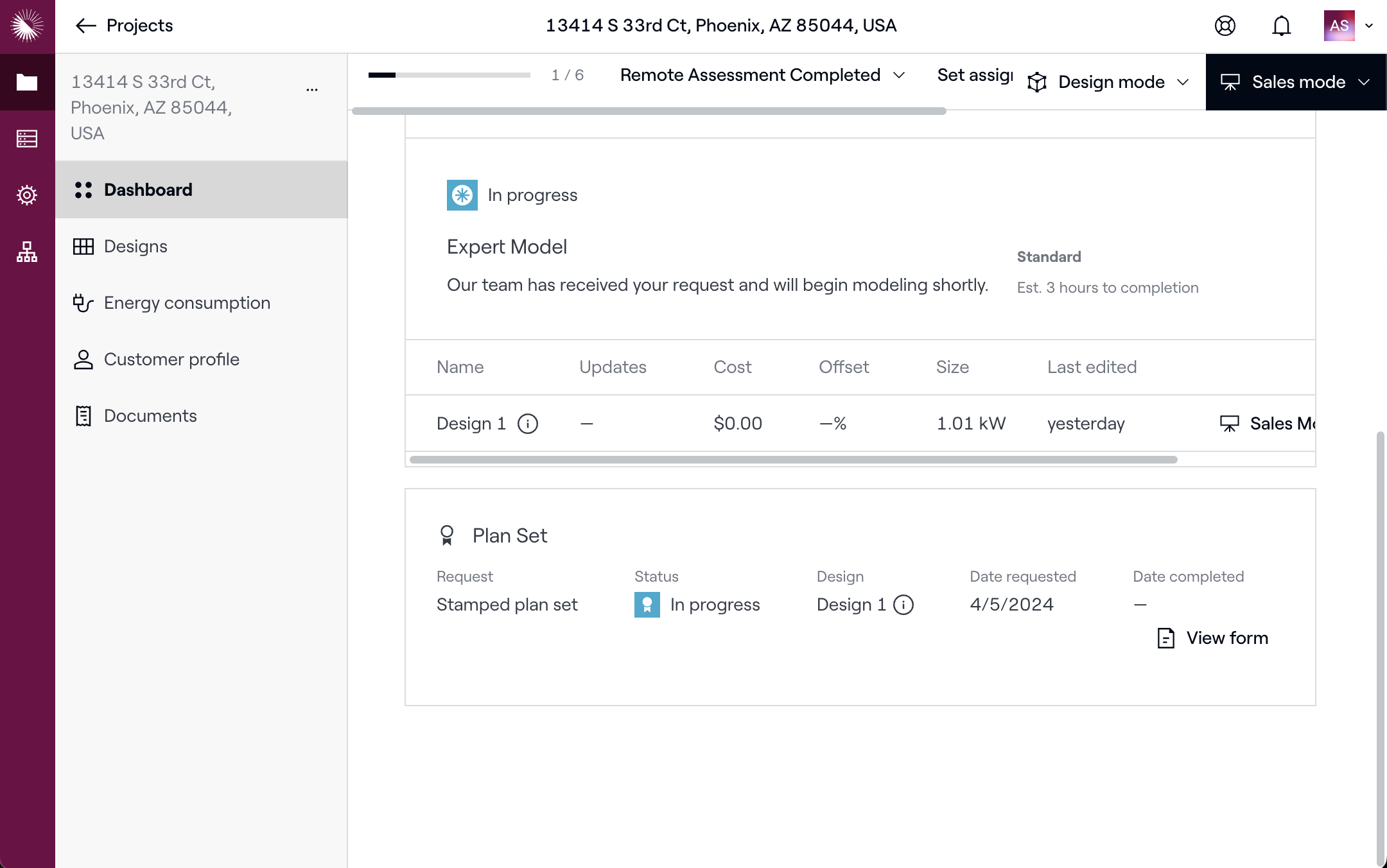The width and height of the screenshot is (1387, 868).
Task: Open project options ellipsis menu
Action: tap(312, 90)
